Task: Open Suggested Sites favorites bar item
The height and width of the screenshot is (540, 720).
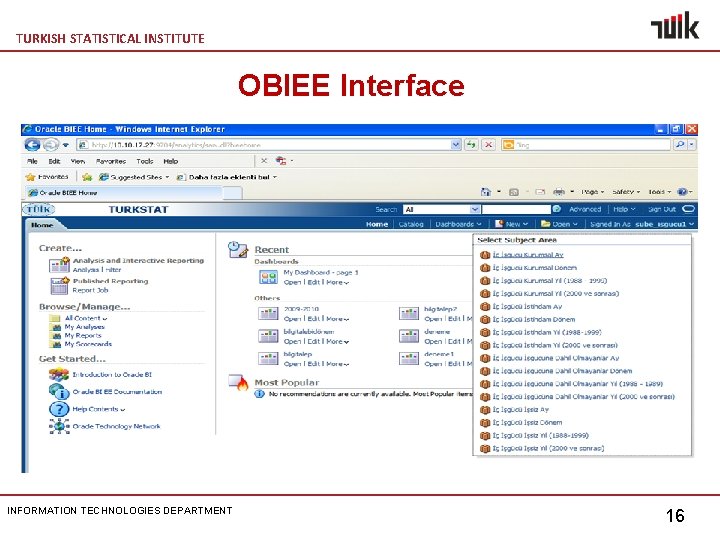Action: [x=135, y=177]
